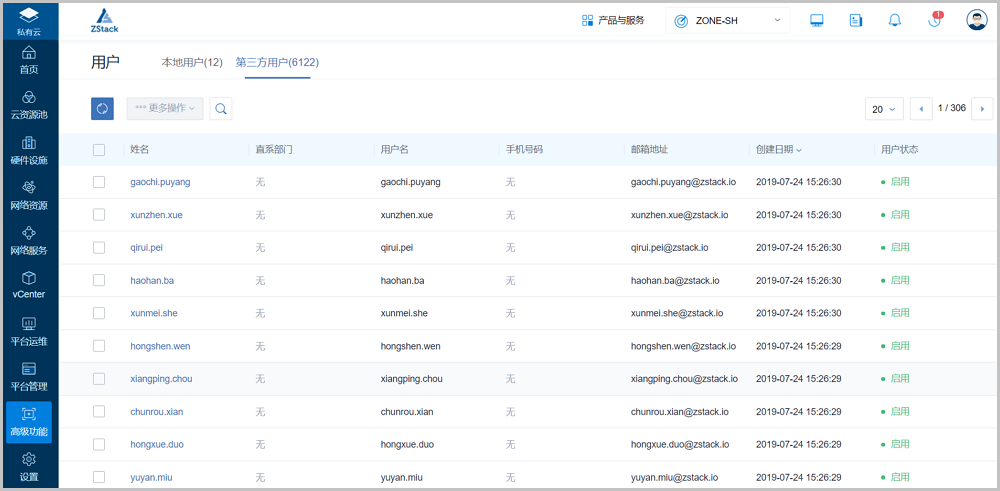Select the 第三方用户(6122) tab
The width and height of the screenshot is (1000, 491).
pos(277,62)
